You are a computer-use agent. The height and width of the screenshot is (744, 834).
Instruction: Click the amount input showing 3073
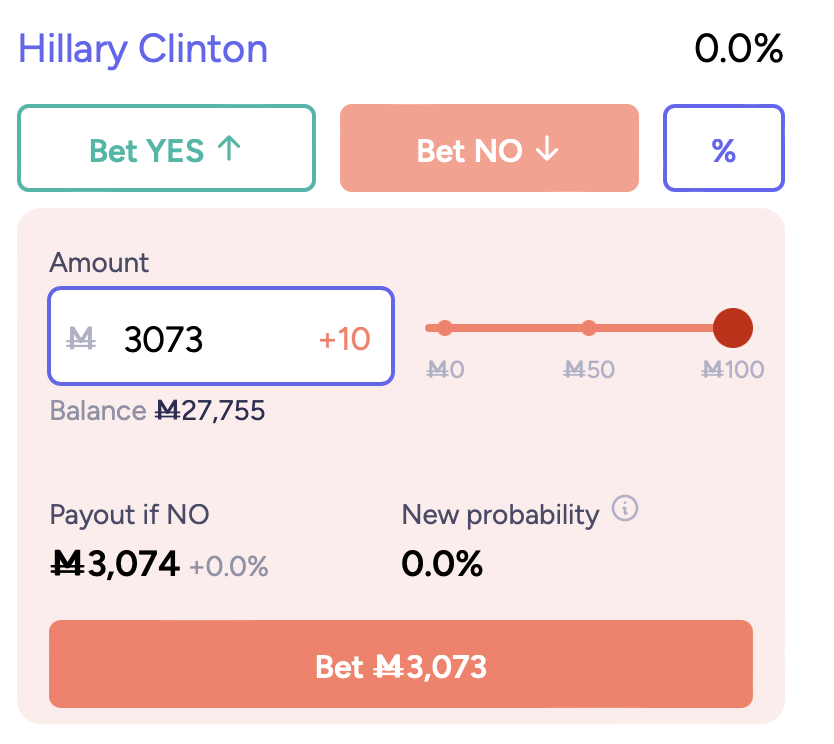pyautogui.click(x=220, y=336)
